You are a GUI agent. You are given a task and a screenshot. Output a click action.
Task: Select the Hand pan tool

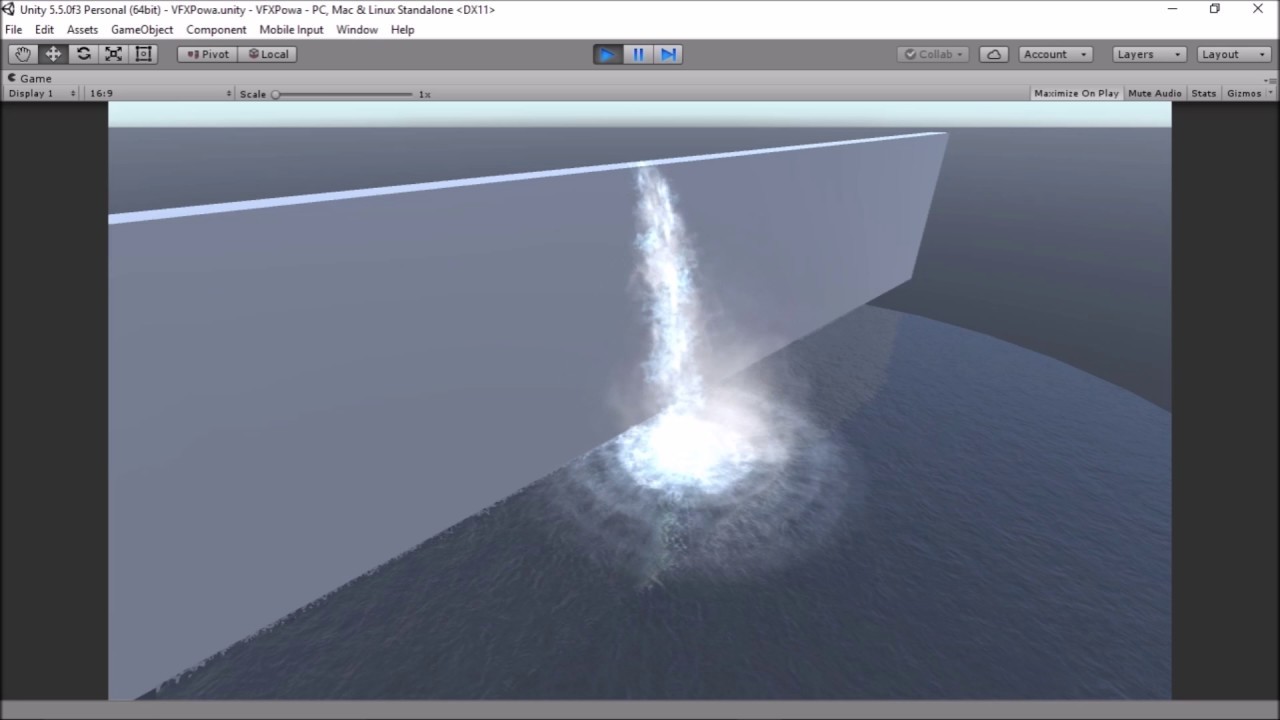(x=23, y=54)
